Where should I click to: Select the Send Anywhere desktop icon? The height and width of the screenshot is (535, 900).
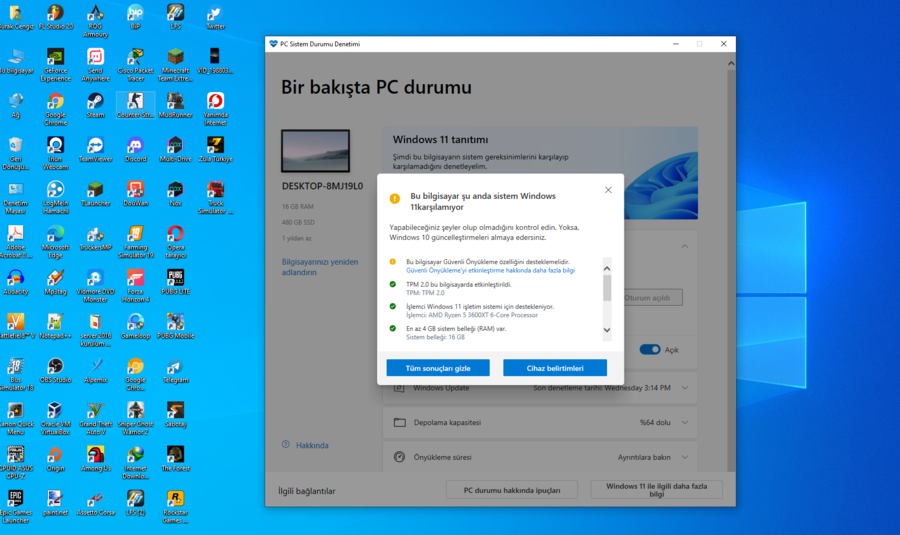click(x=95, y=65)
